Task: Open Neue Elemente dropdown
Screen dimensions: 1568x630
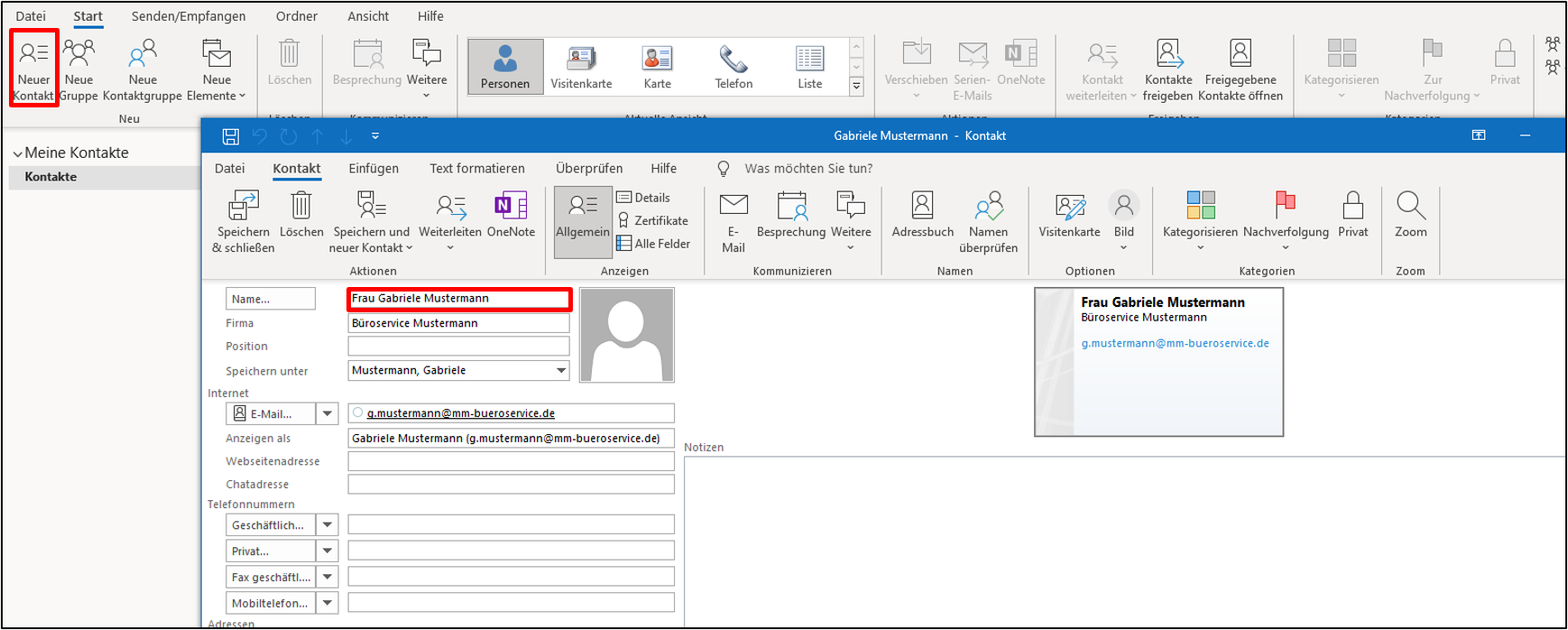Action: point(217,69)
